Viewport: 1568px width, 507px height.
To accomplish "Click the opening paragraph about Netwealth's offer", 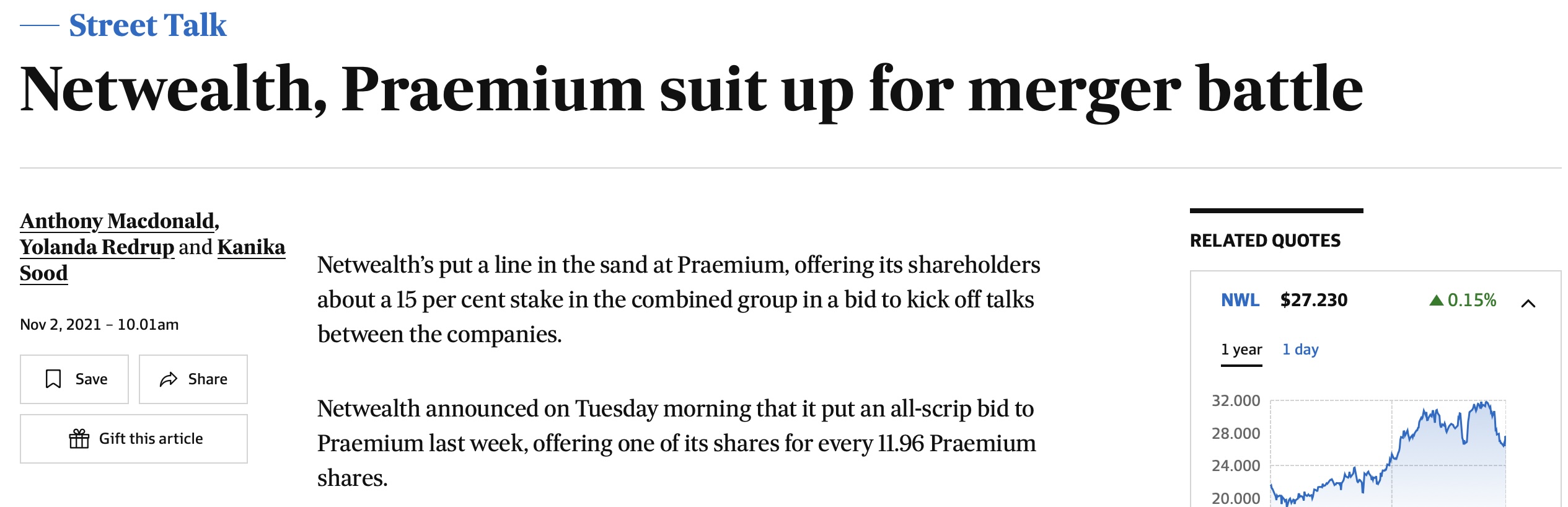I will 679,299.
